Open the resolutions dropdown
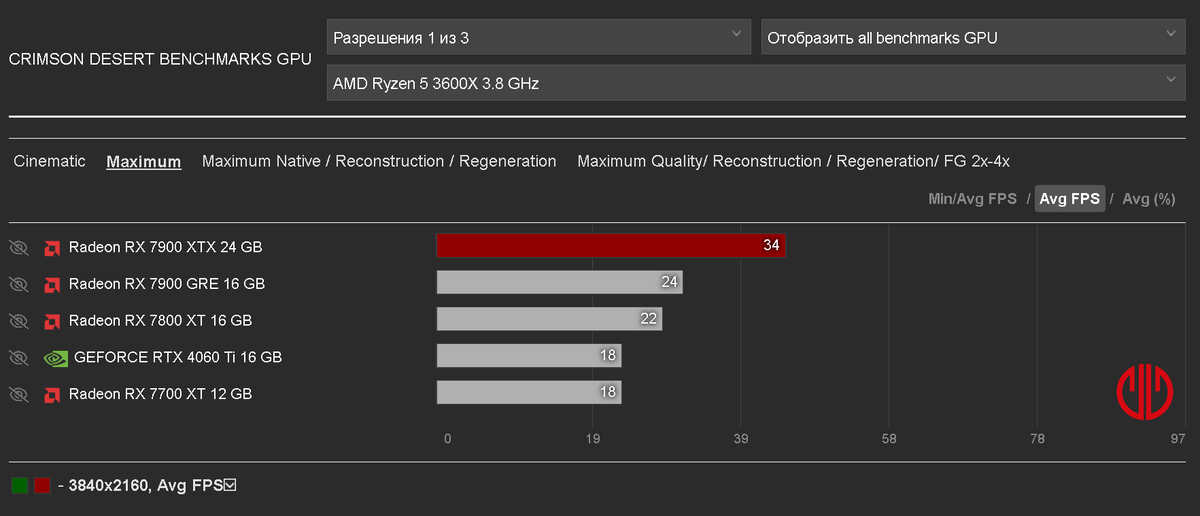Screen dimensions: 1200x516 pos(539,38)
